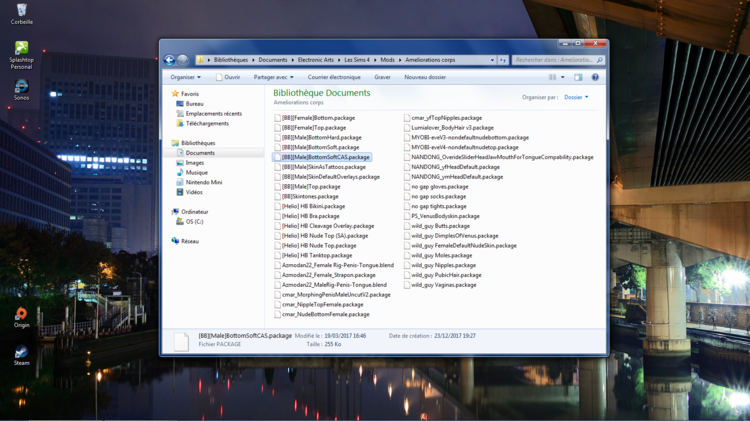Expand the address bar history dropdown arrow
The width and height of the screenshot is (750, 421).
click(x=492, y=60)
